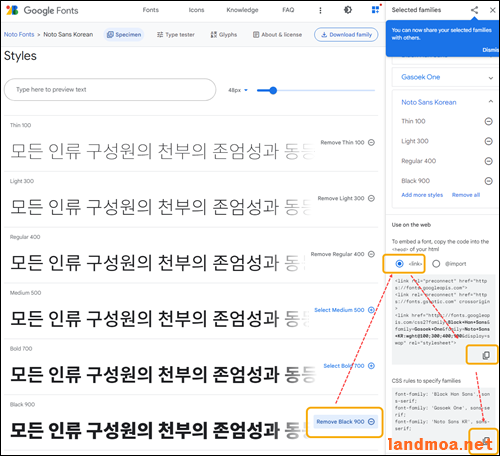The height and width of the screenshot is (456, 500).
Task: Open the FAQ menu in header
Action: click(x=288, y=10)
